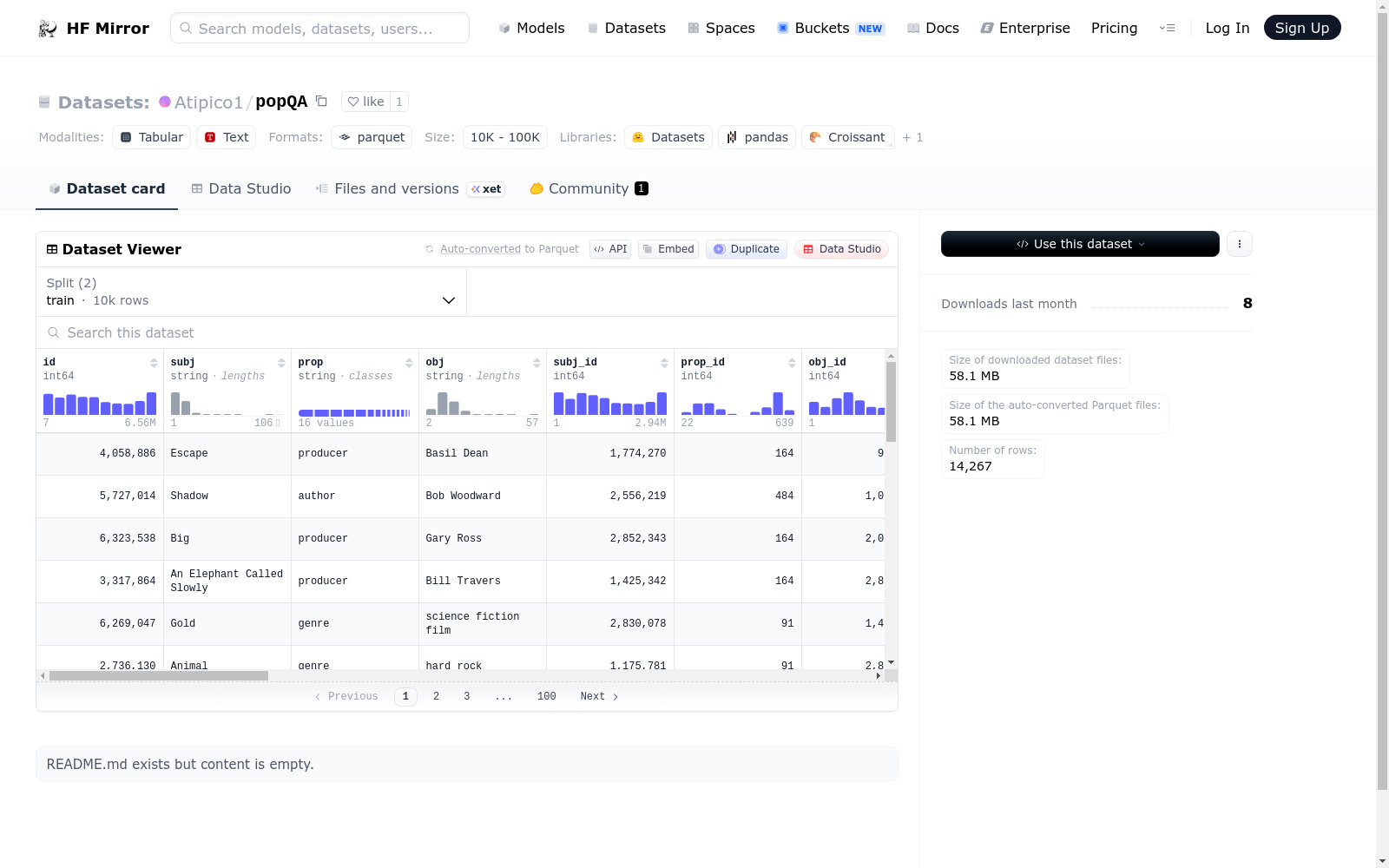Click the id histogram range bars
Image resolution: width=1389 pixels, height=868 pixels.
click(100, 404)
